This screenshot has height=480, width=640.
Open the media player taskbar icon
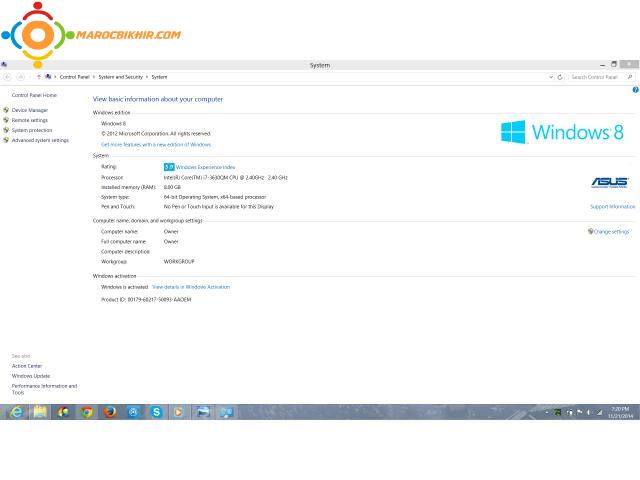point(178,412)
